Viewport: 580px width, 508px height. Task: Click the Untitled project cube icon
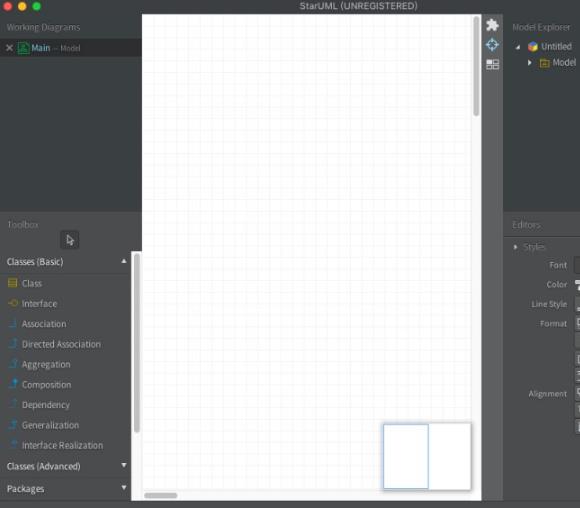click(x=533, y=47)
